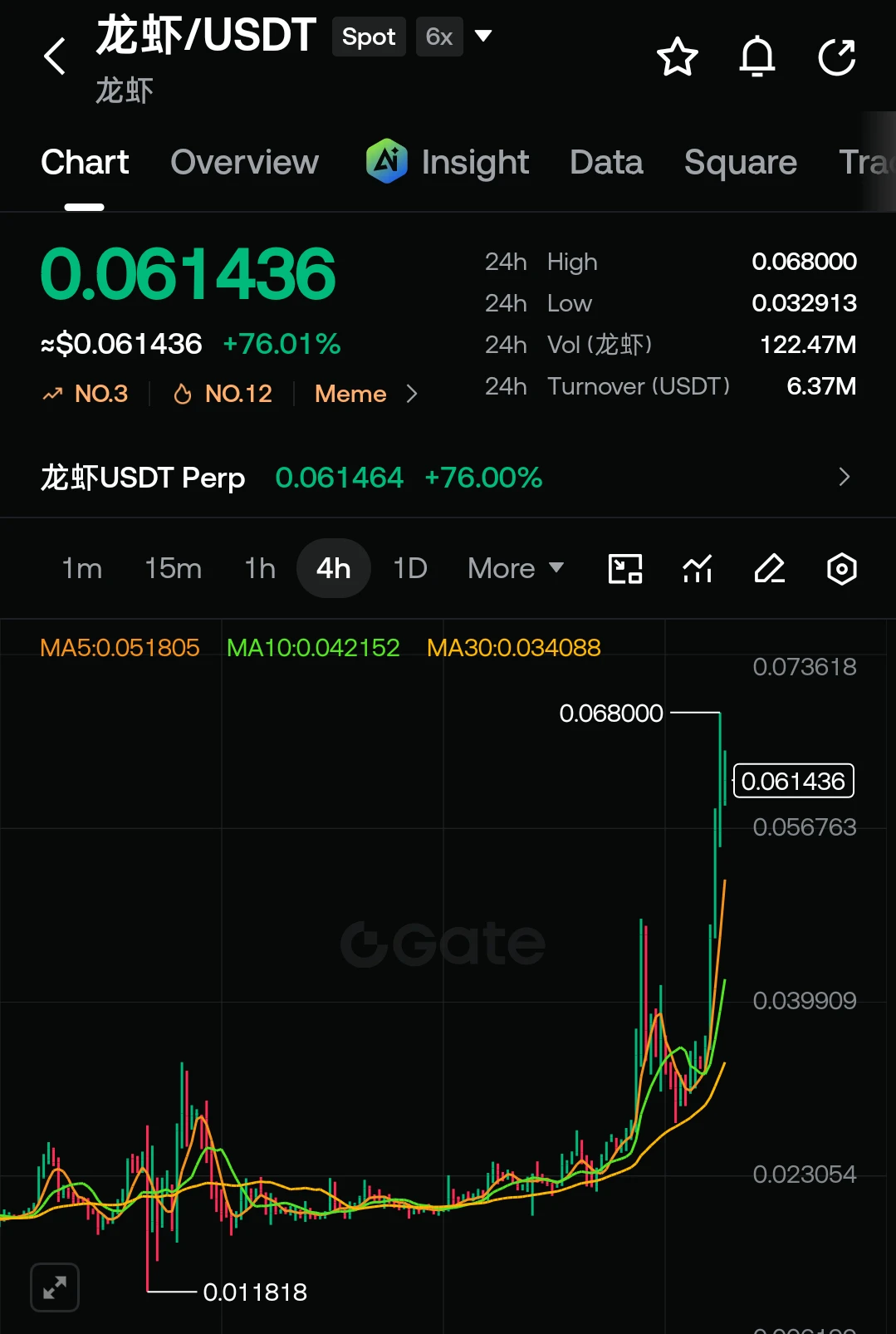896x1334 pixels.
Task: Tap the y-axis label 0.039909
Action: click(804, 1001)
